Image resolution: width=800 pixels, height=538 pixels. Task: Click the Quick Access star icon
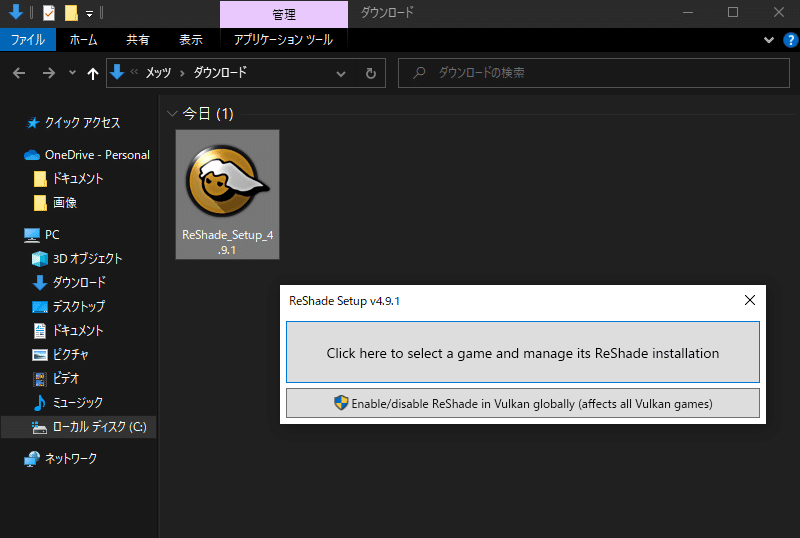point(33,123)
